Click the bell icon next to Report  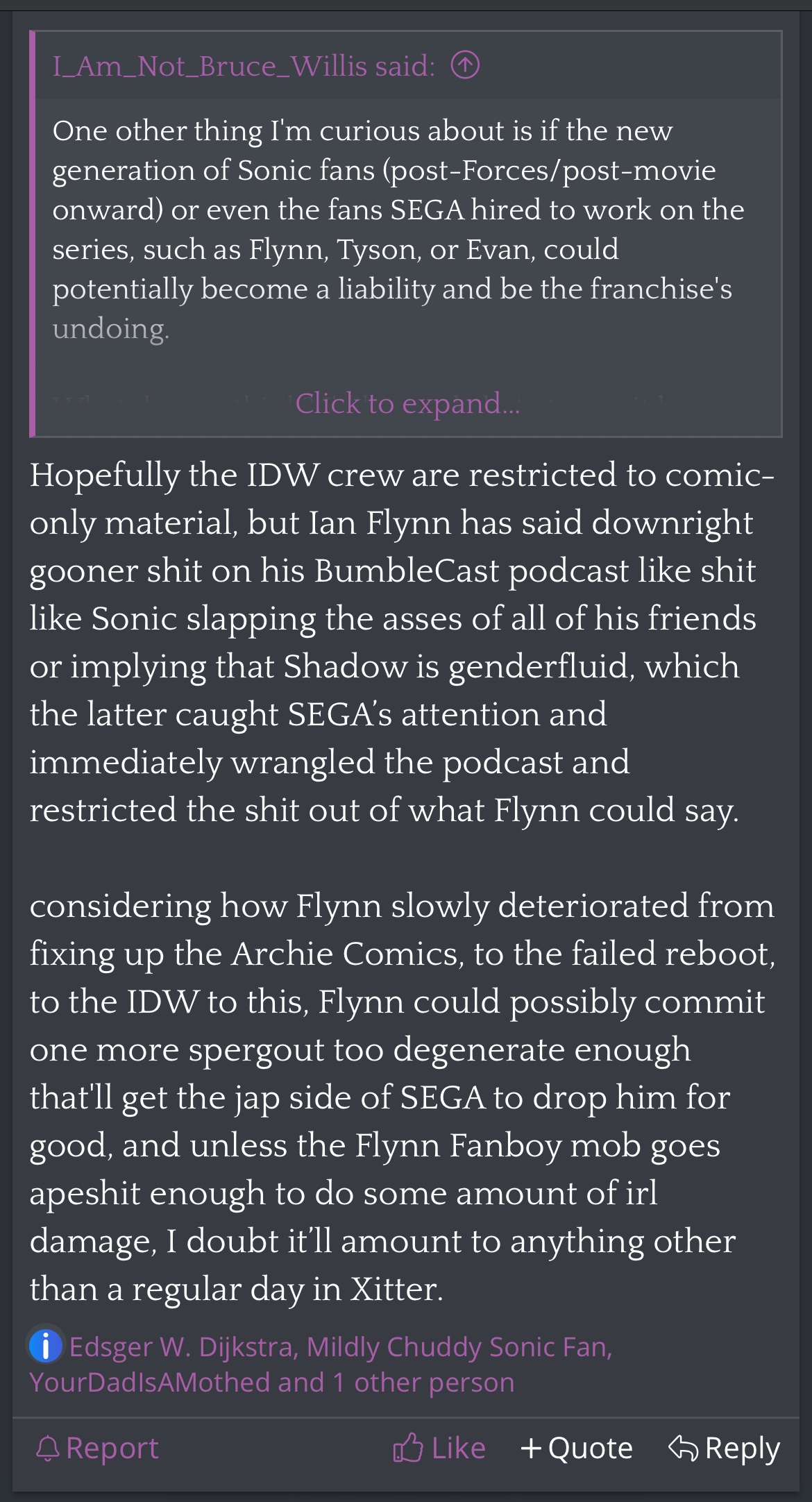48,1449
